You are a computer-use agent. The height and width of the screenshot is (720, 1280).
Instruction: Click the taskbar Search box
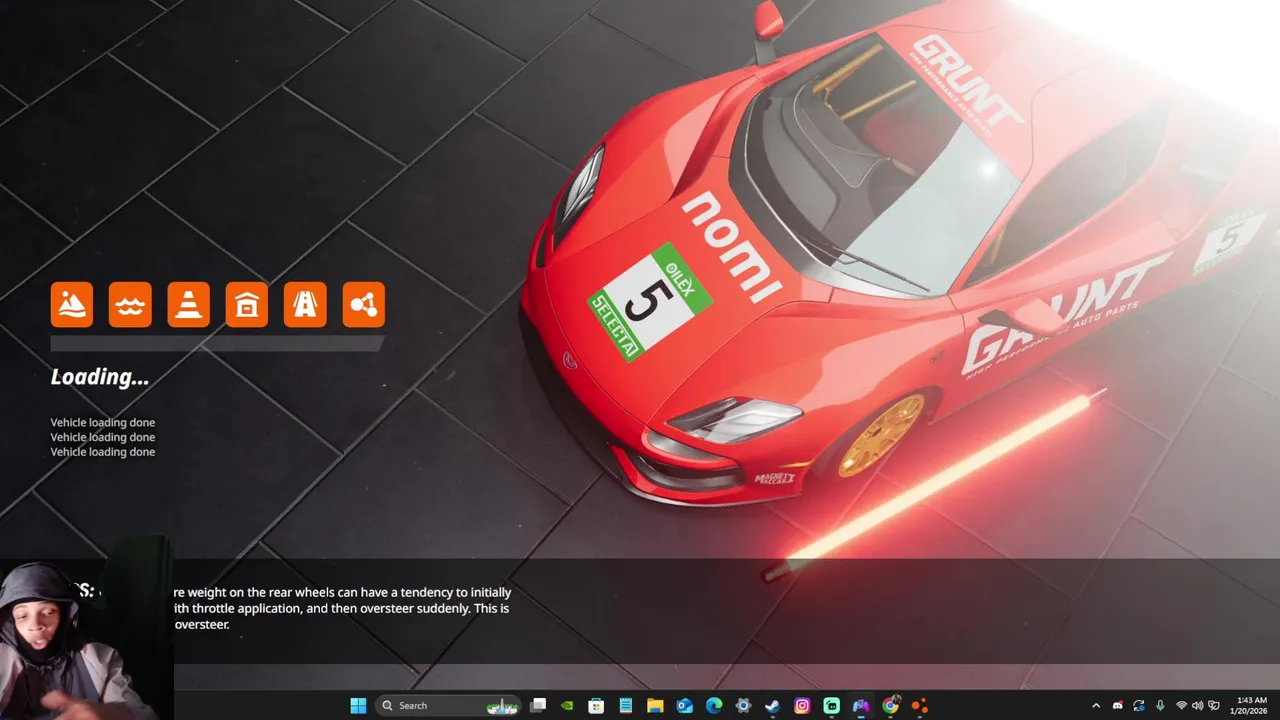(x=448, y=705)
